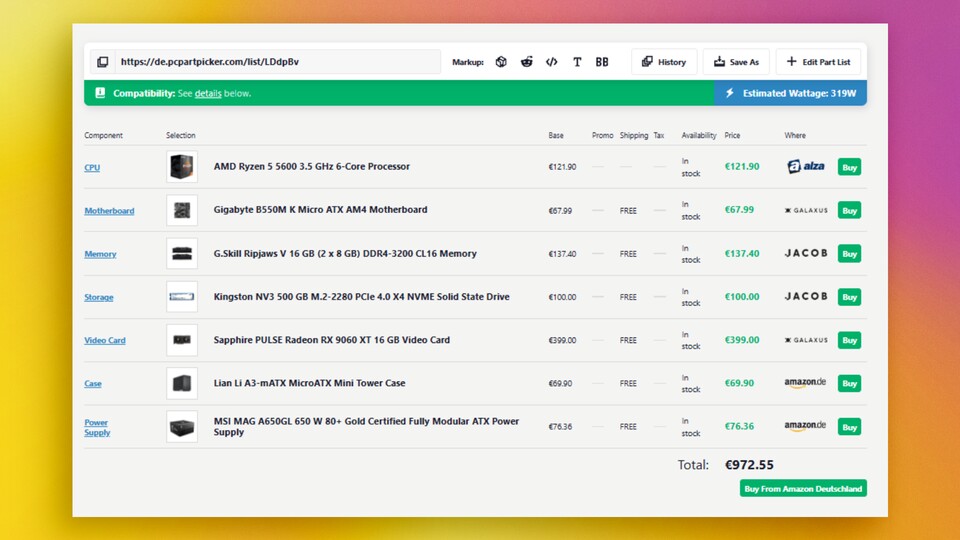Image resolution: width=960 pixels, height=540 pixels.
Task: Select the HTML code markup icon
Action: coord(552,62)
